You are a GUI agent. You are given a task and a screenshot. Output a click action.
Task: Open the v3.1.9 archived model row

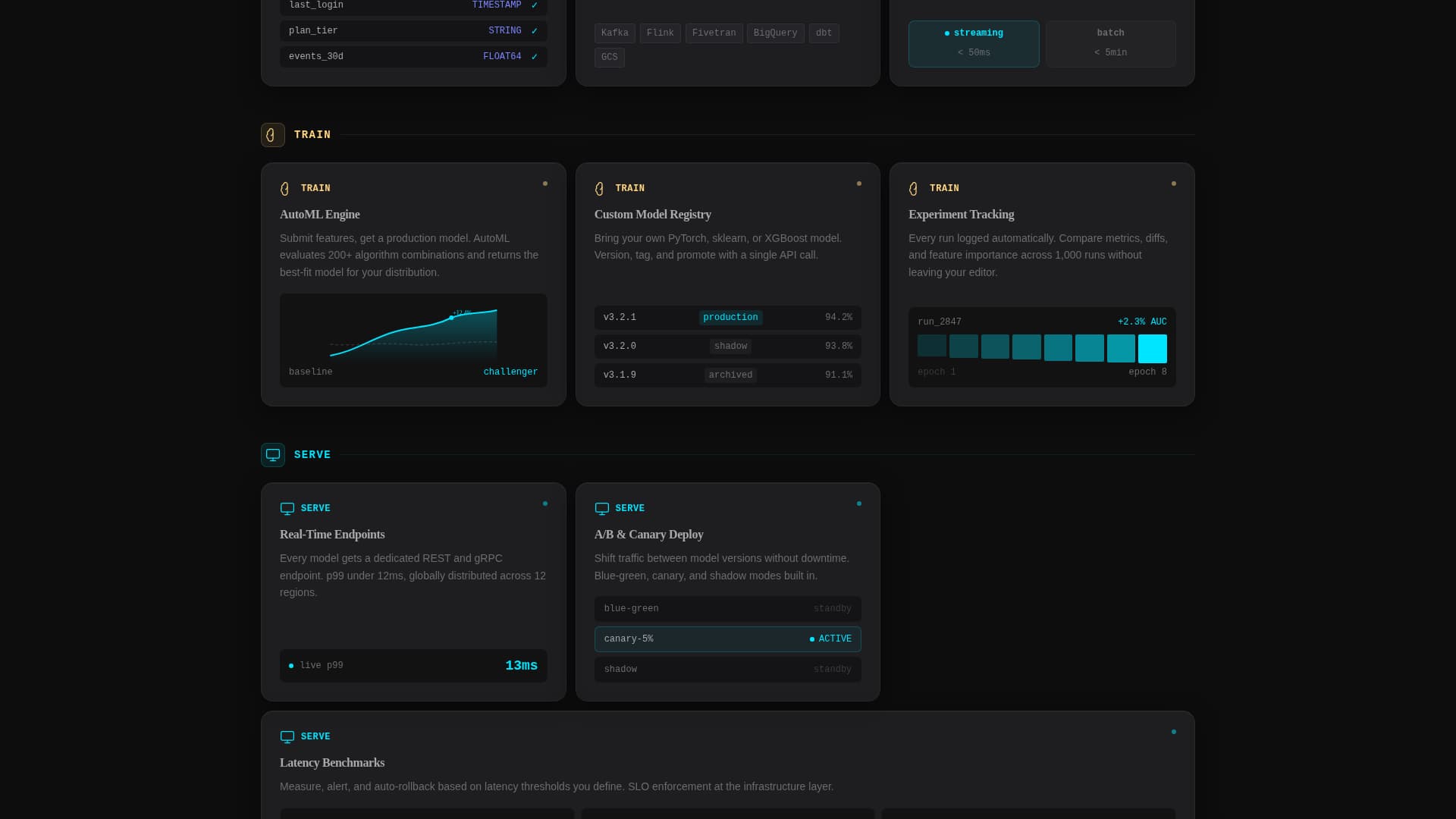pos(728,375)
